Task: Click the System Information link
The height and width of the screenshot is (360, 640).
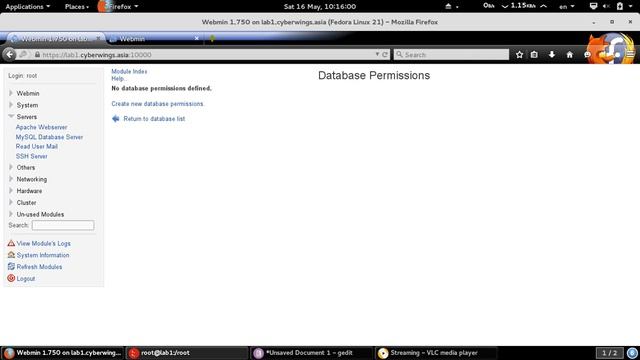Action: pos(43,255)
